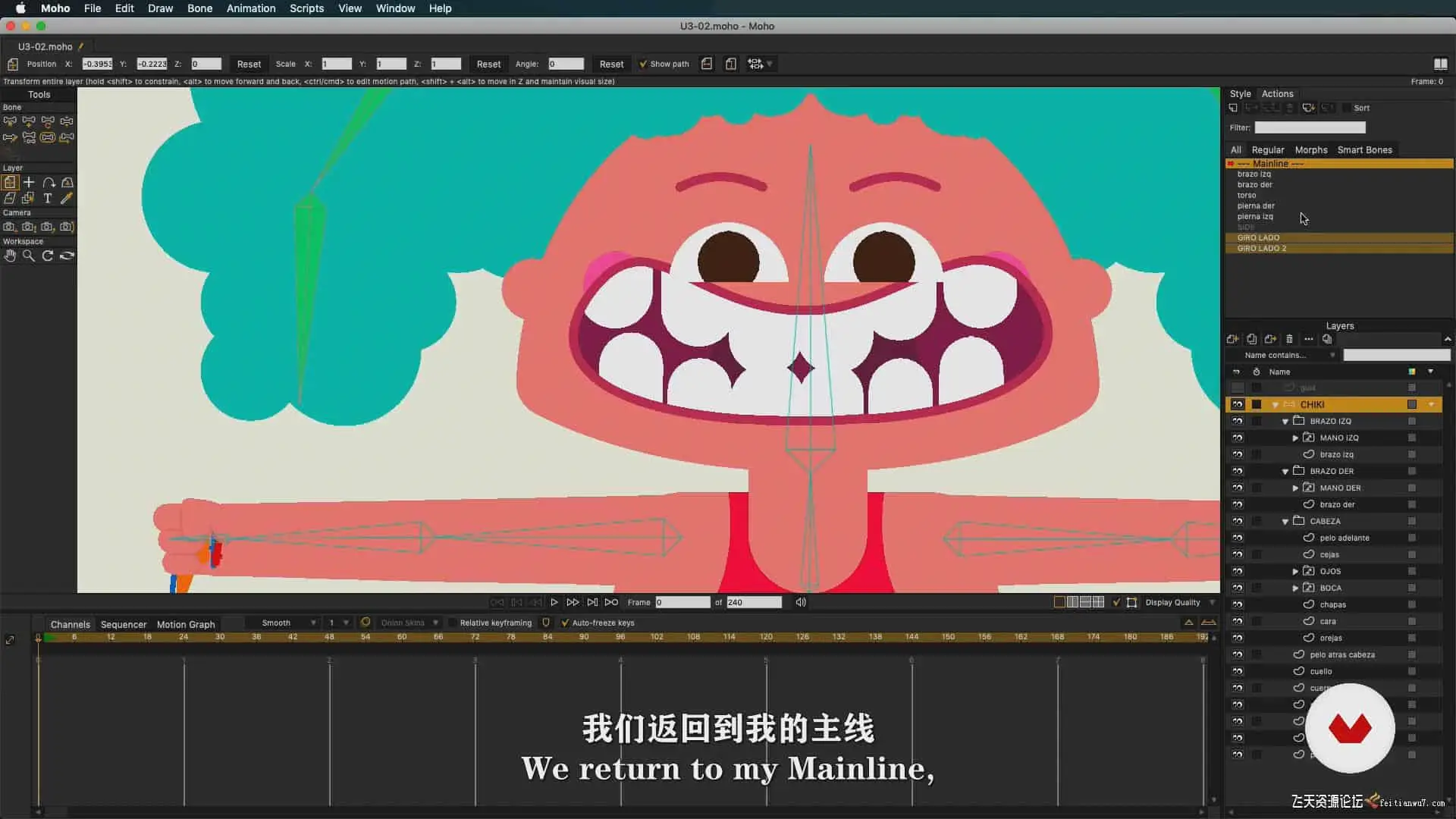Click the Actions Filter text field

[1310, 128]
